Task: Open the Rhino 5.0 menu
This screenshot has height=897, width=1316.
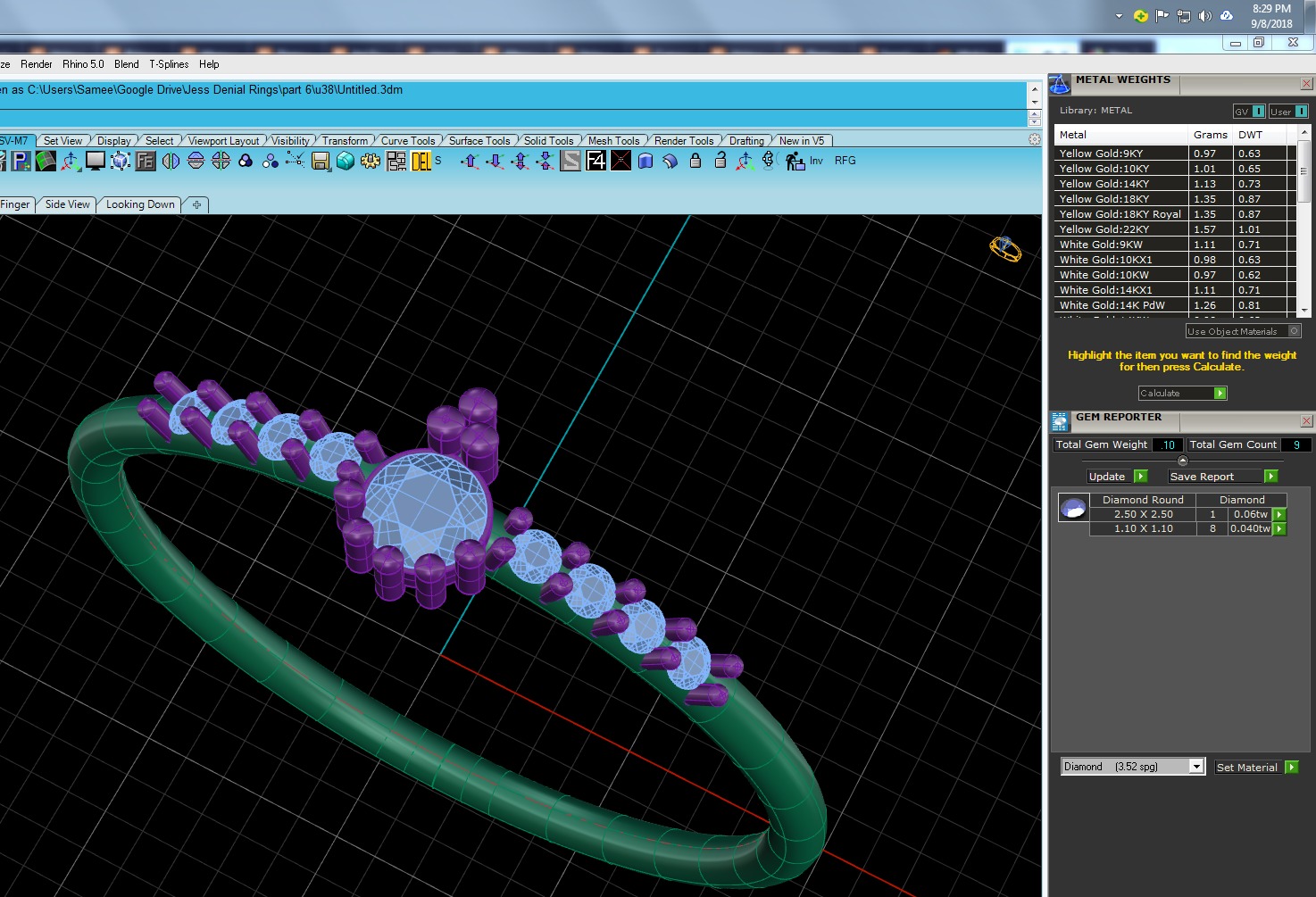Action: 83,64
